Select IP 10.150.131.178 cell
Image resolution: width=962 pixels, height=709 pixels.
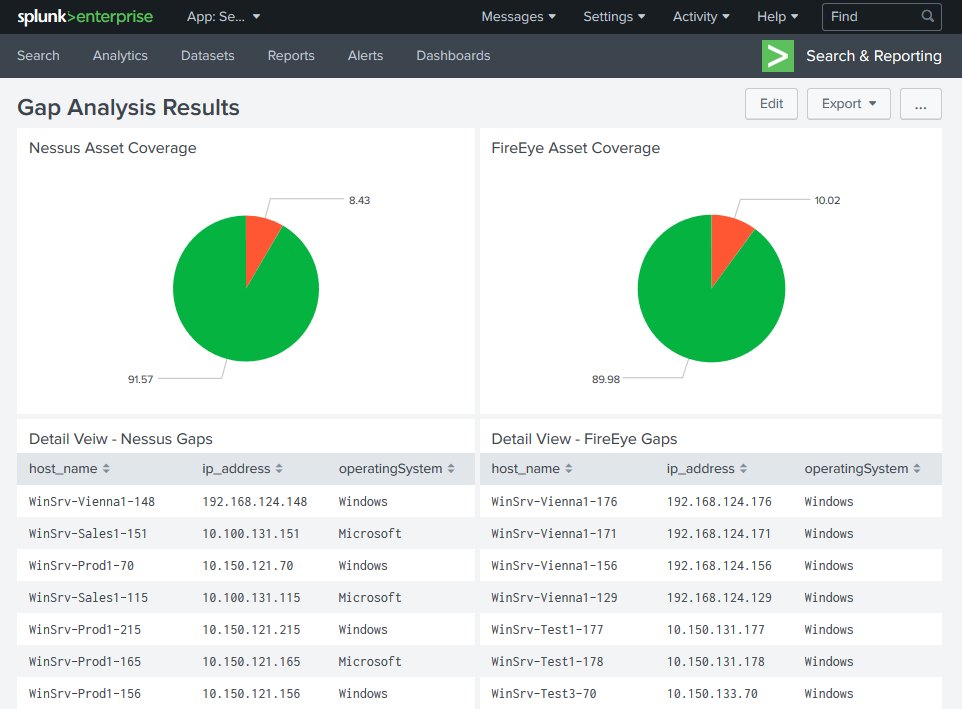[716, 661]
